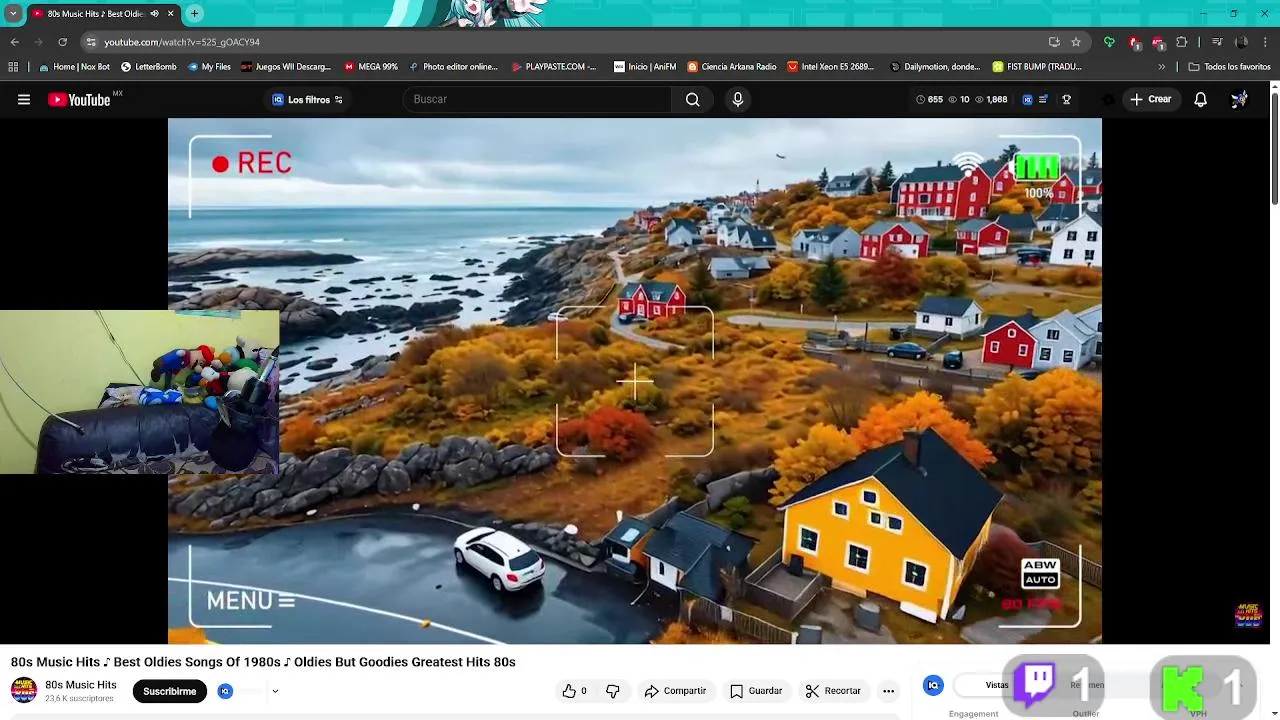Open the vidIQ trophy icon in header
The image size is (1280, 720).
1066,99
